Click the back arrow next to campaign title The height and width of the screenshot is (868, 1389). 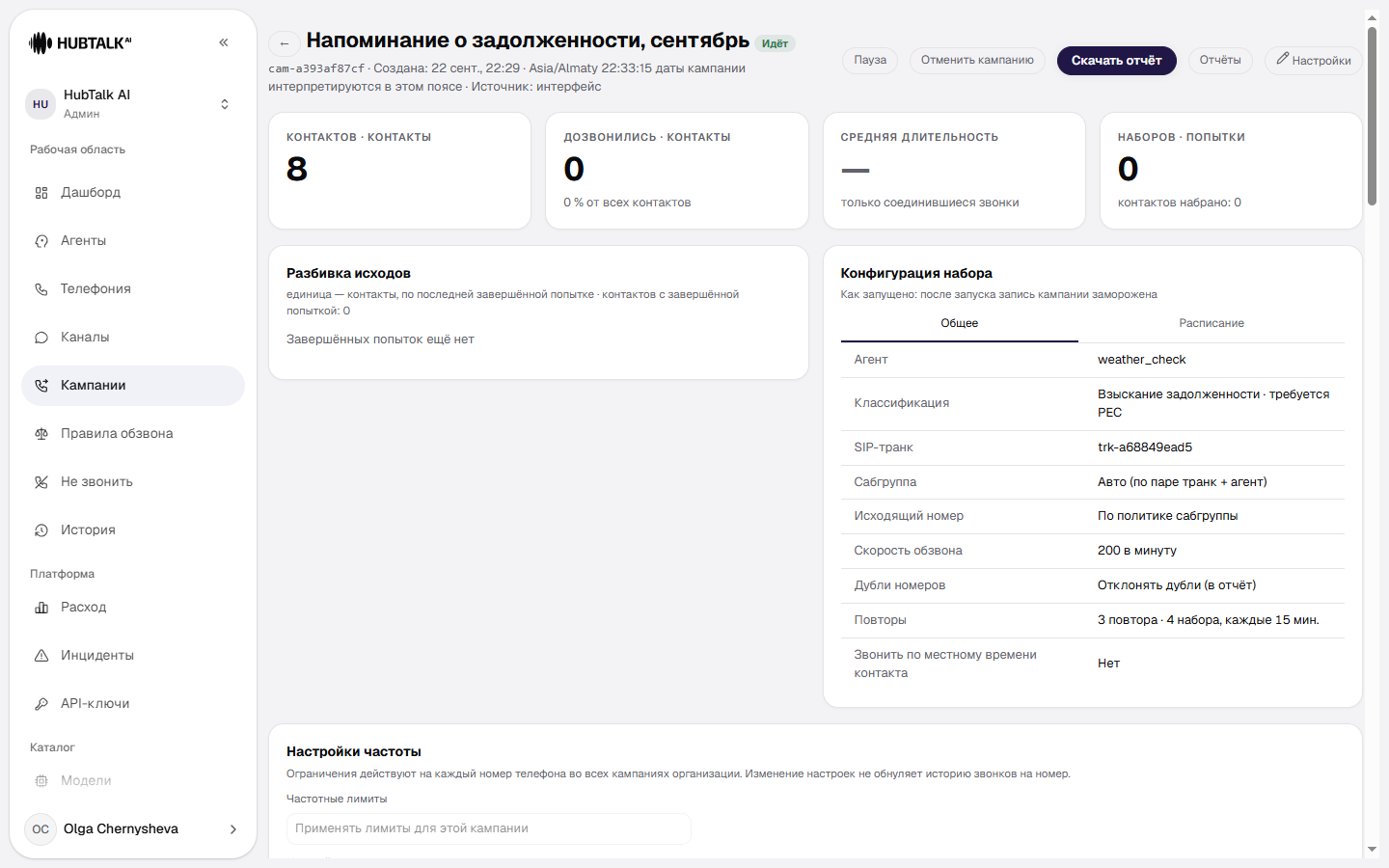(284, 43)
